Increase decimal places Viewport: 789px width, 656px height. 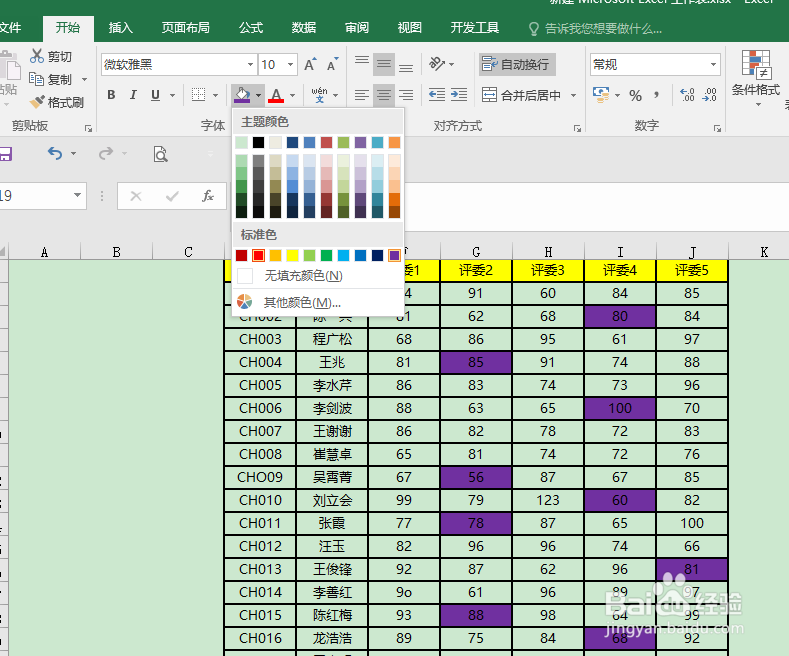687,95
